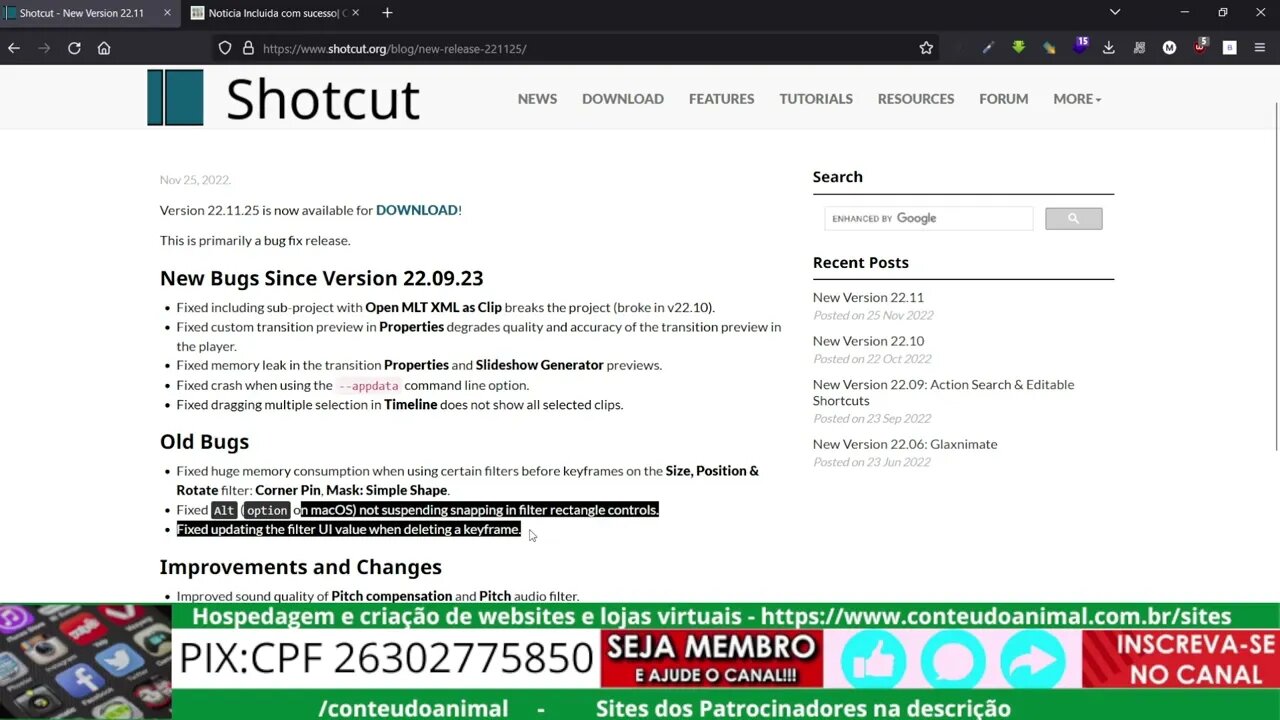Click the page vertical scrollbar
Screen dimensions: 1280x720
[x=1275, y=277]
